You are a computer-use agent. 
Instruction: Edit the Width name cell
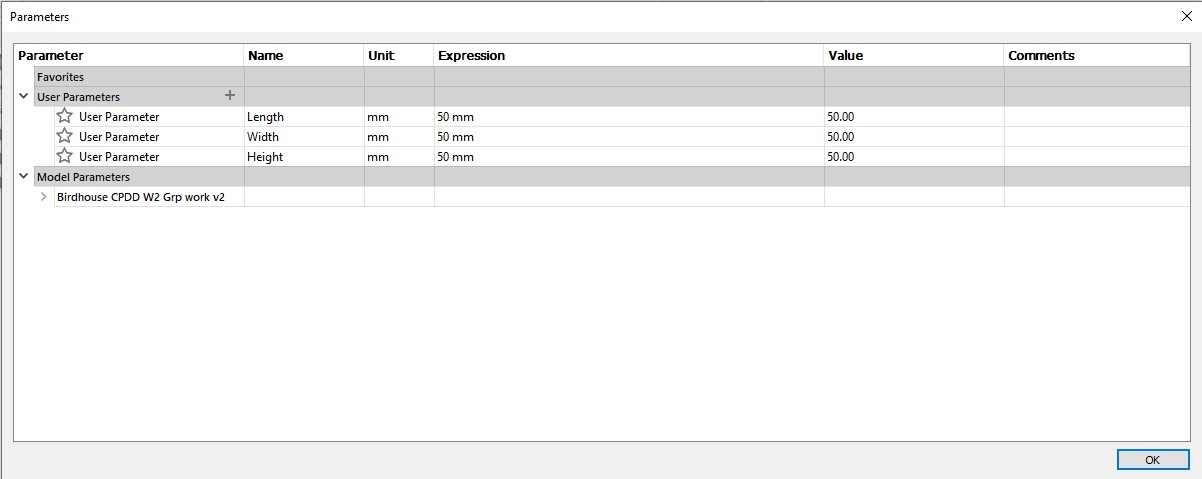pos(304,136)
